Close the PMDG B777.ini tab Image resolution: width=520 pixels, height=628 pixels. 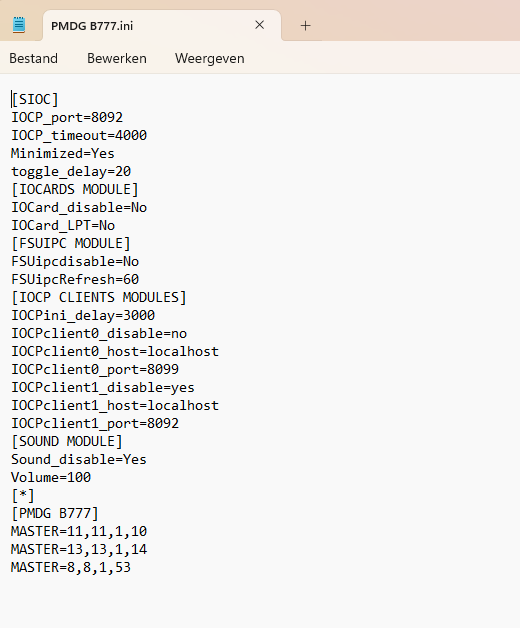pyautogui.click(x=260, y=25)
